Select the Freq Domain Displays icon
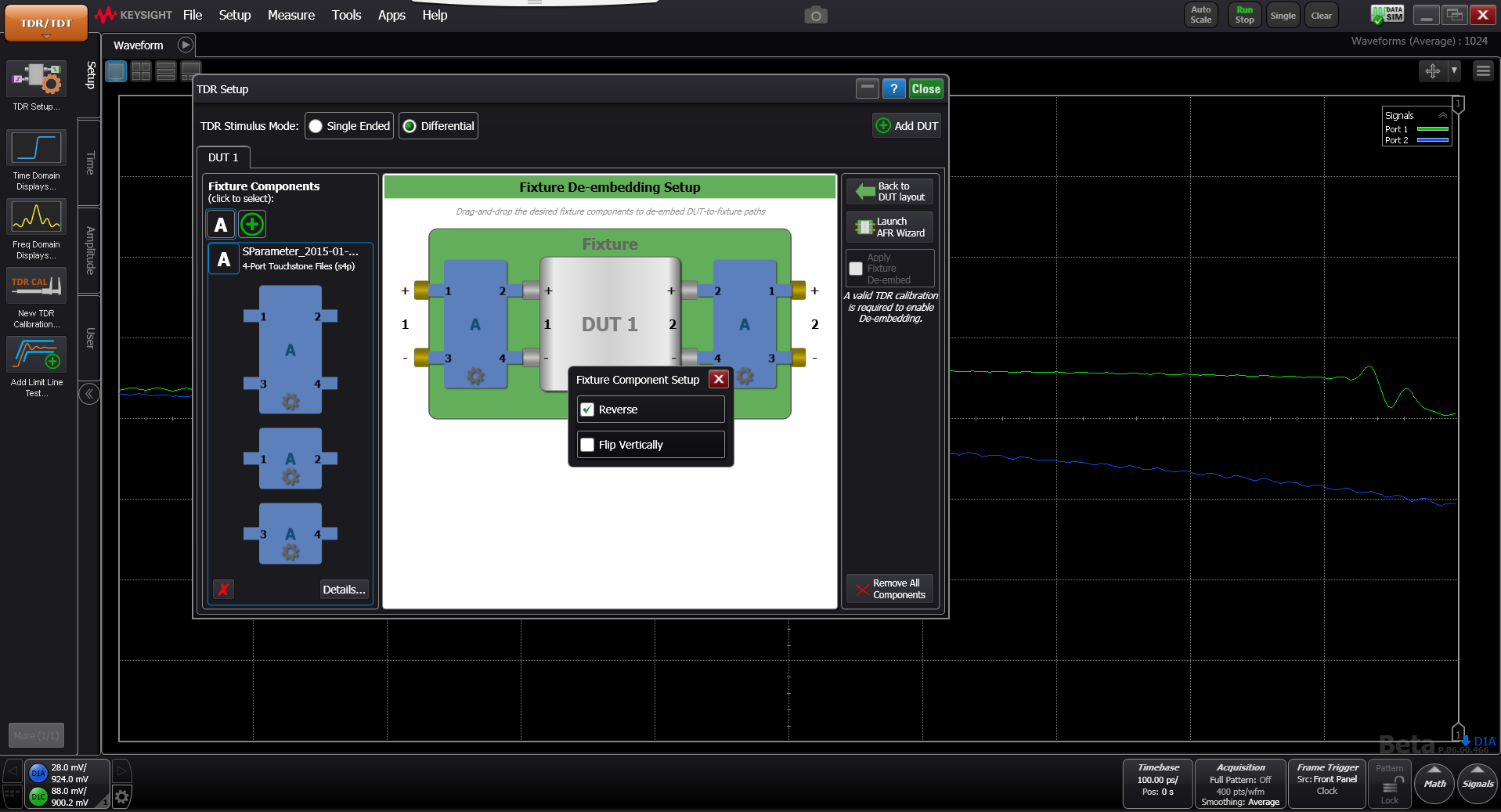 point(36,217)
